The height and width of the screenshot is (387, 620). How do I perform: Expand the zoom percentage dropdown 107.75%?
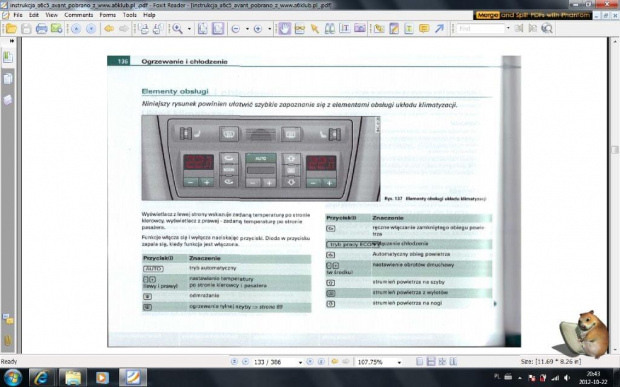[x=399, y=362]
